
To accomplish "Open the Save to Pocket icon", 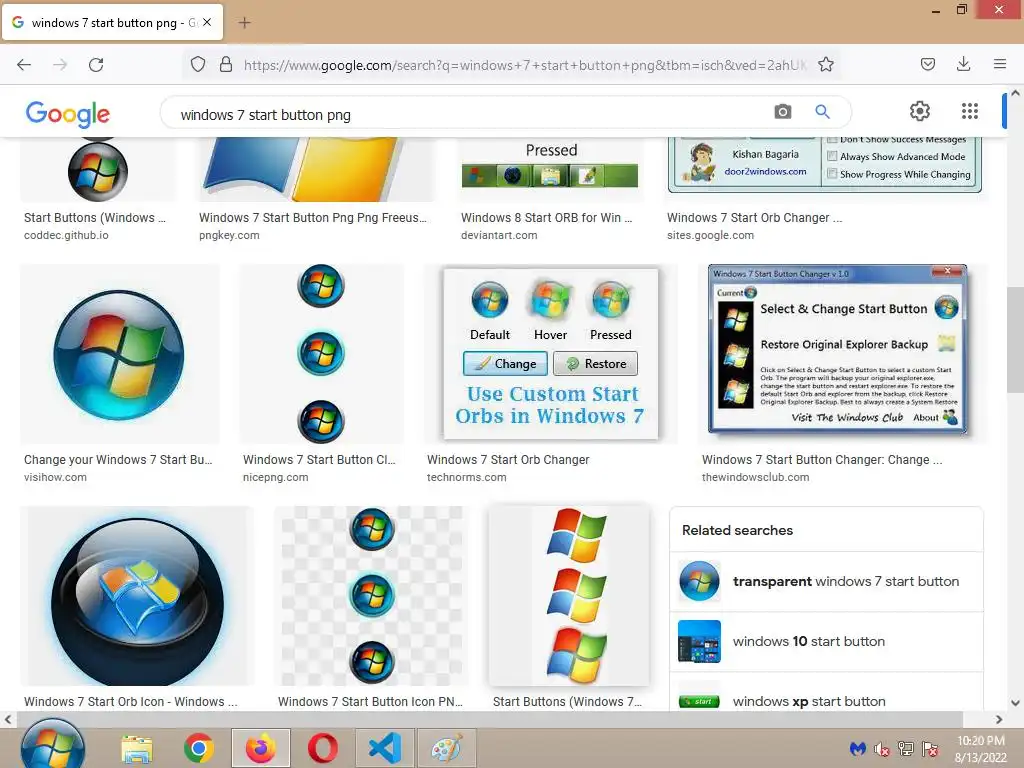I will (927, 64).
